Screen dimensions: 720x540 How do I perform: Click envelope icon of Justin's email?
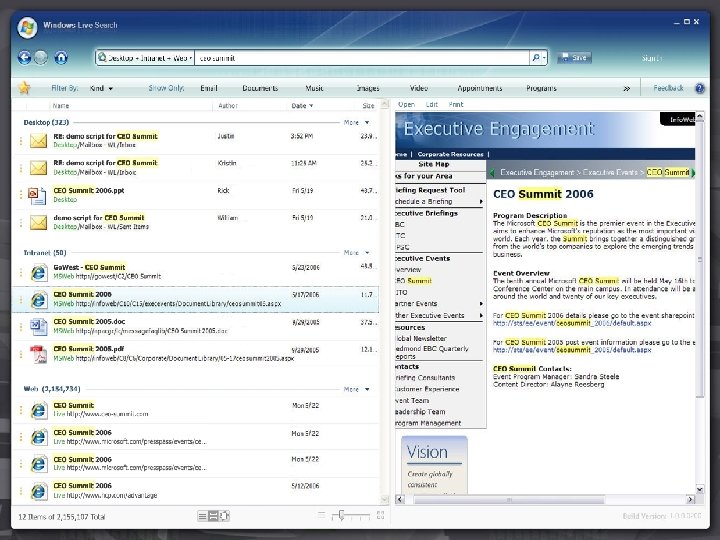(x=38, y=141)
